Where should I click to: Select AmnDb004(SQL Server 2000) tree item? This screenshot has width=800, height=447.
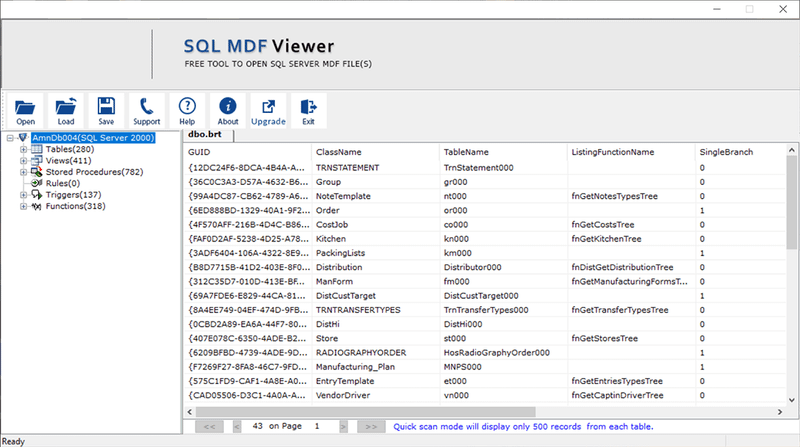point(93,138)
